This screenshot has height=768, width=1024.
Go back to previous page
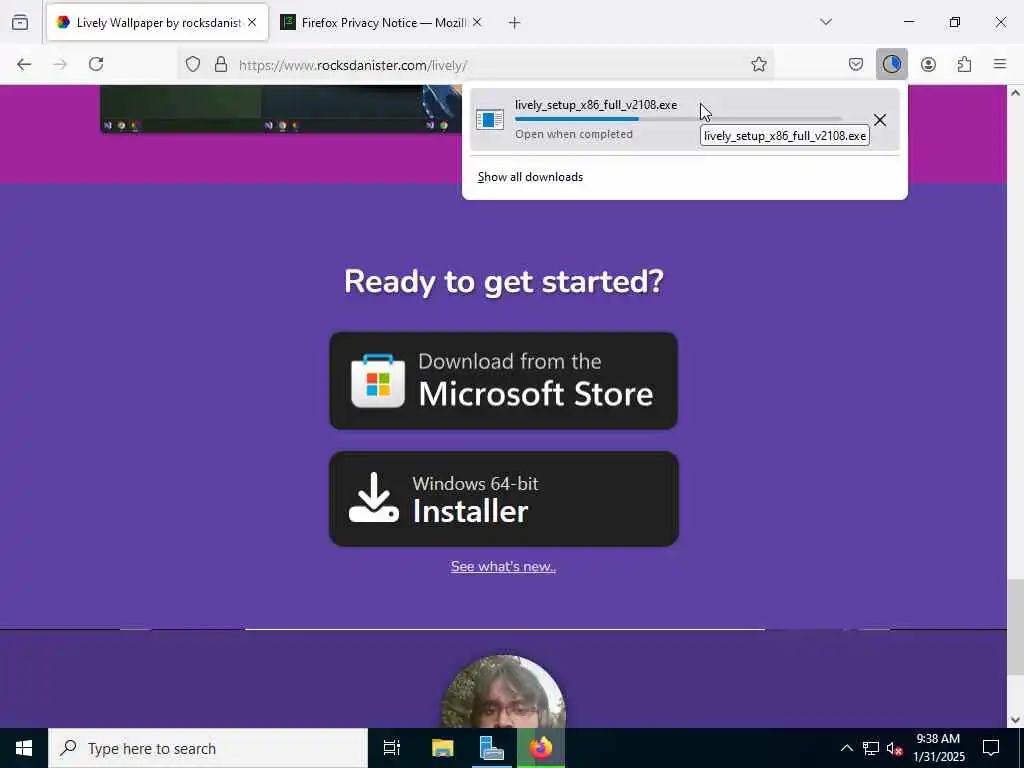pyautogui.click(x=24, y=64)
